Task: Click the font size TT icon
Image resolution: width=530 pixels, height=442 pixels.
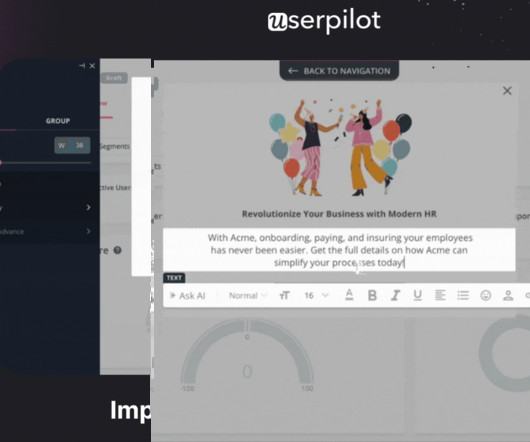Action: coord(284,296)
